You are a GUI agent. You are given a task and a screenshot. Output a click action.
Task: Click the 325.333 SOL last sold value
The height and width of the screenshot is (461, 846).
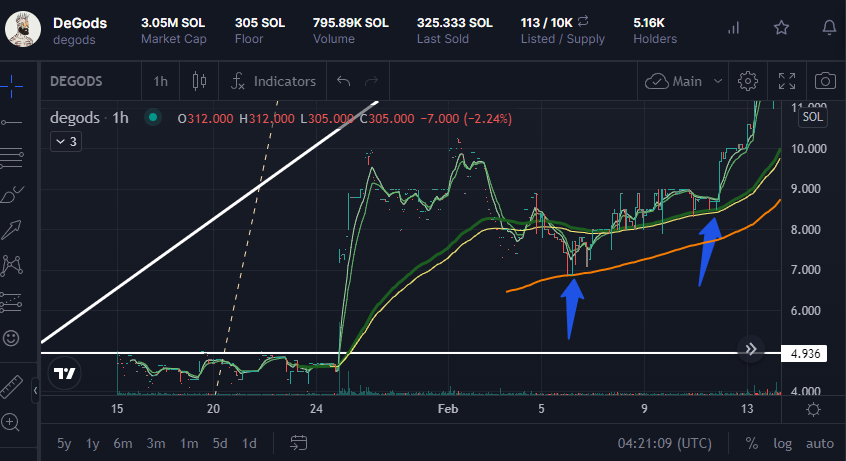click(454, 23)
